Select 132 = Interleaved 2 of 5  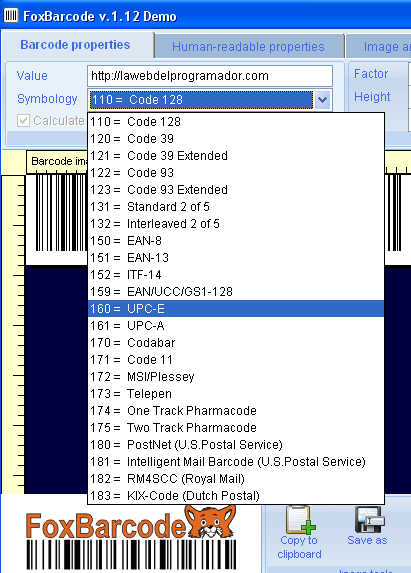click(236, 224)
